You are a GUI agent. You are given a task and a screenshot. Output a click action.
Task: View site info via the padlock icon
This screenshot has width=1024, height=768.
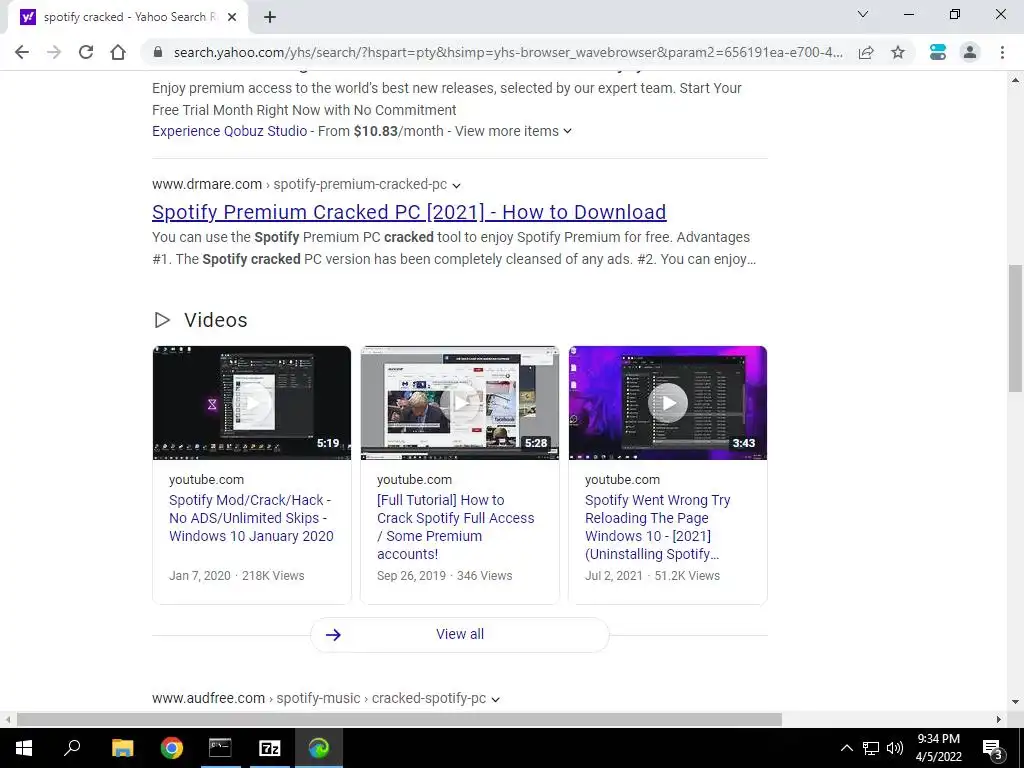tap(157, 52)
